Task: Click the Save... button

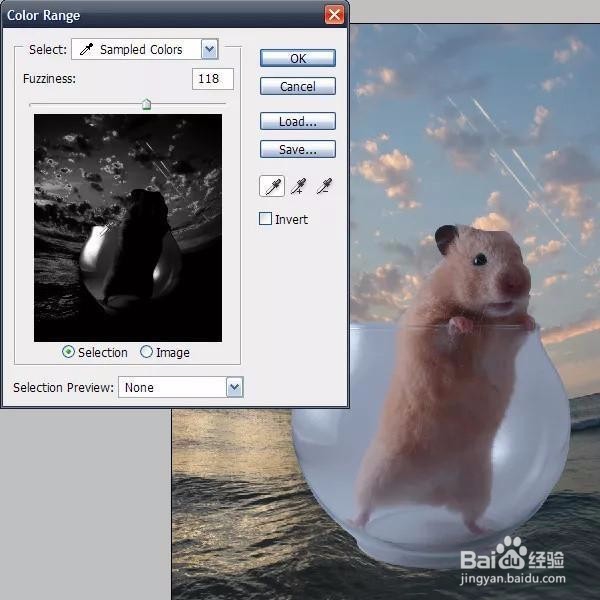Action: 298,149
